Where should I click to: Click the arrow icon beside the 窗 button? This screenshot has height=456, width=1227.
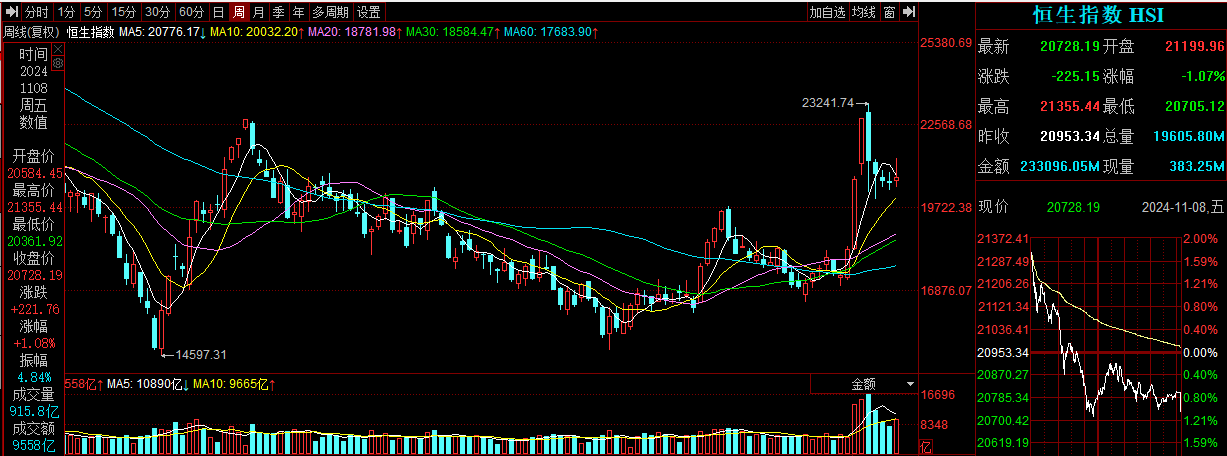point(909,12)
